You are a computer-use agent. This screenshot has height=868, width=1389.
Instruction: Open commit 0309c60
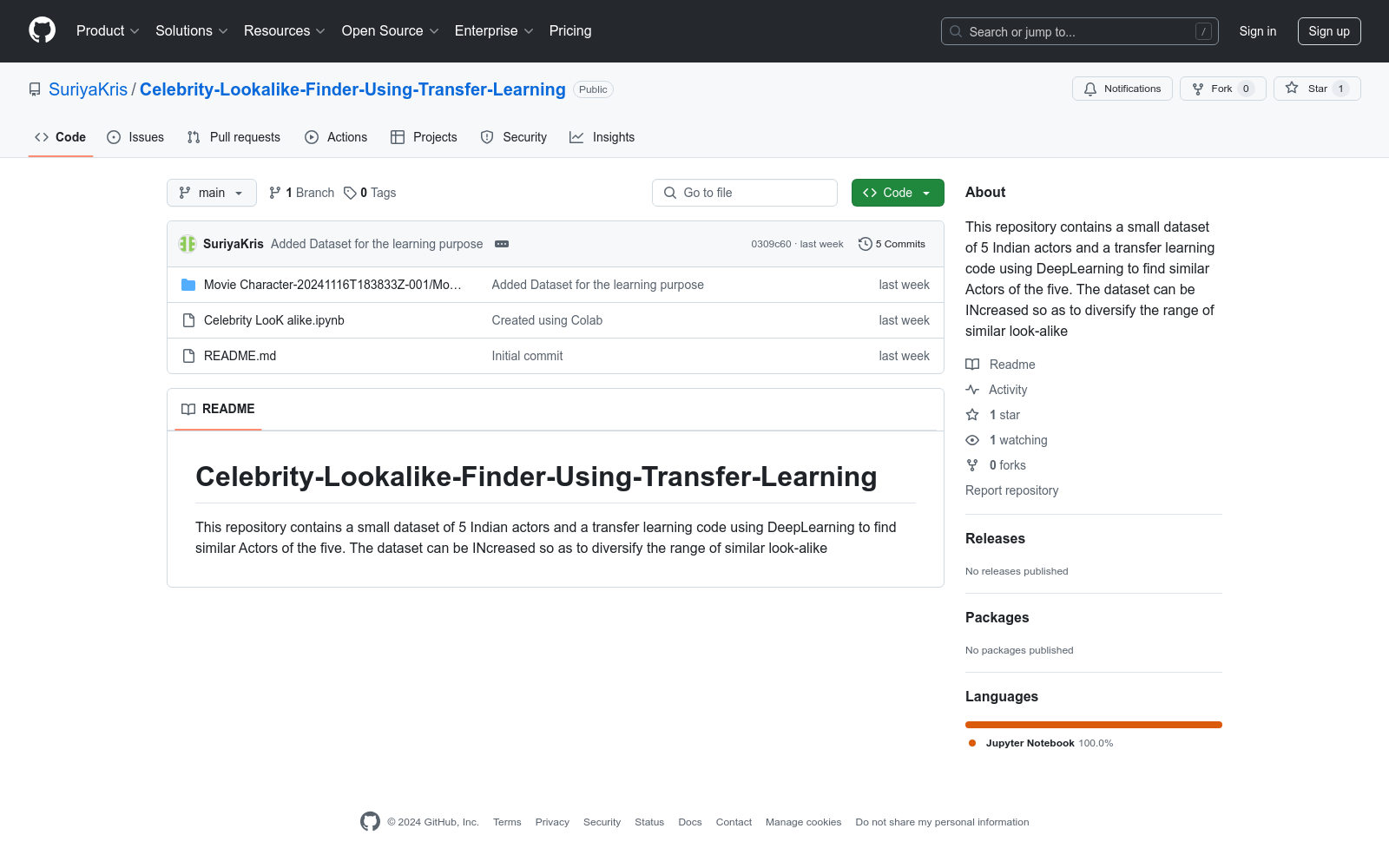(x=771, y=244)
